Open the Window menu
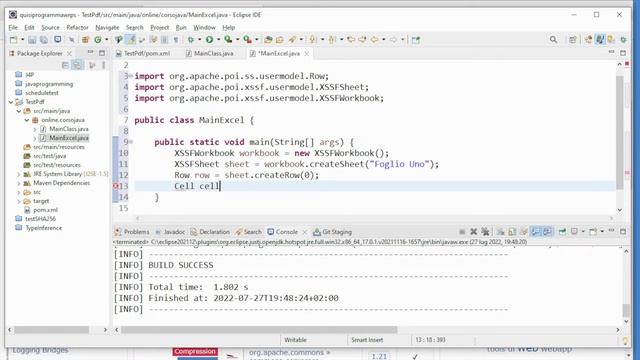The height and width of the screenshot is (360, 640). coord(204,27)
